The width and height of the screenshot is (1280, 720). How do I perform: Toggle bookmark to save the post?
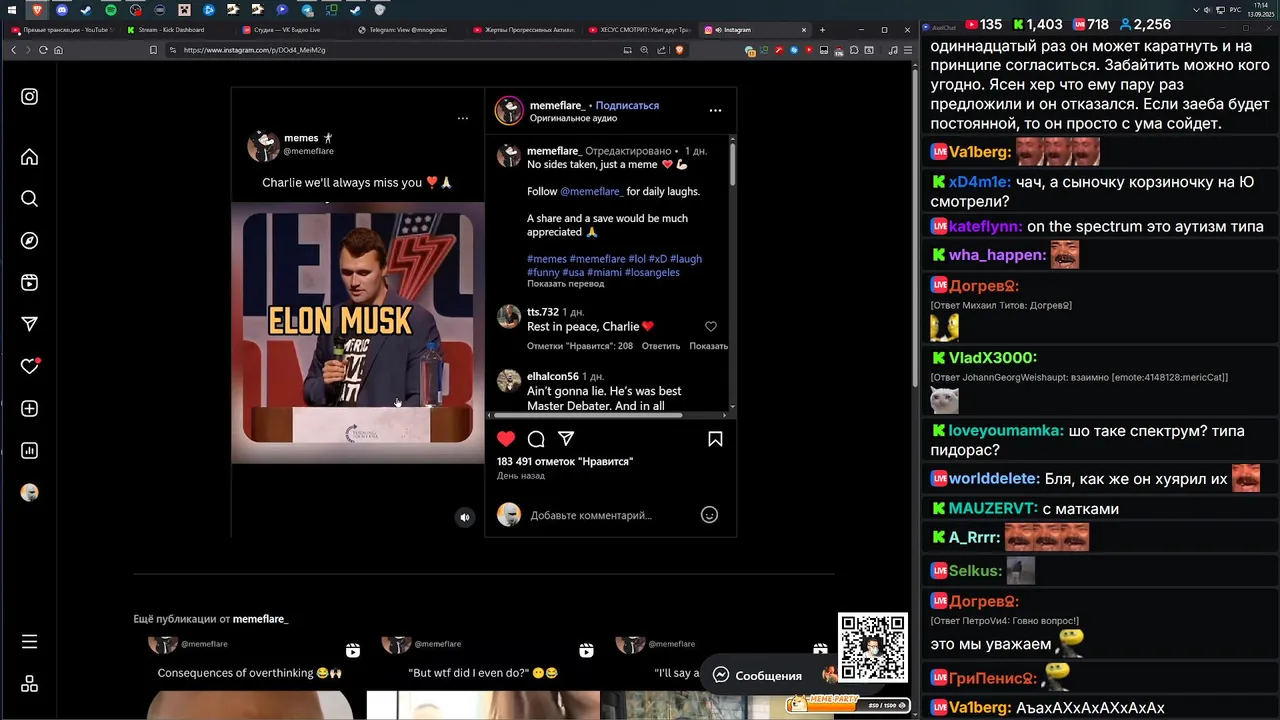pos(716,439)
